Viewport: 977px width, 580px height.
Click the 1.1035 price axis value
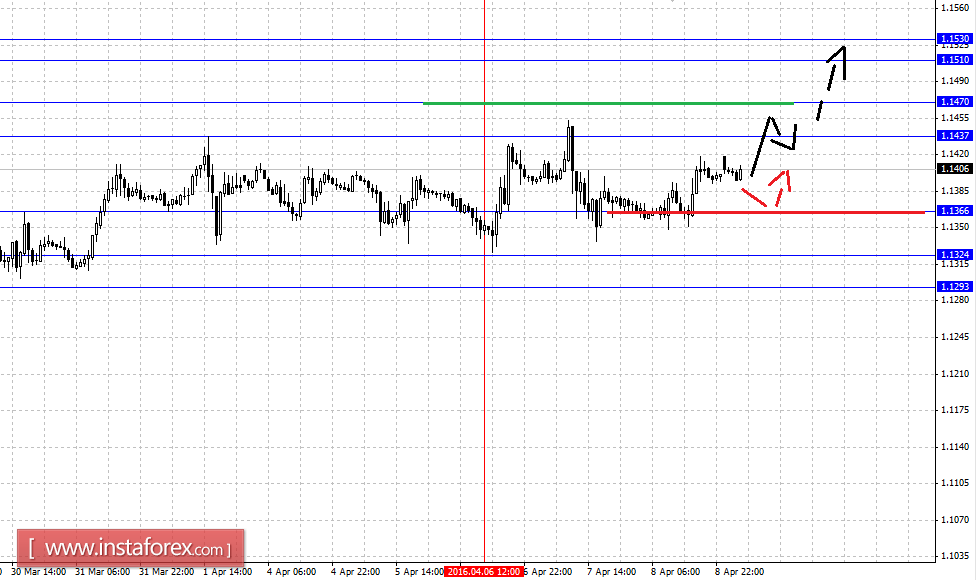point(955,556)
